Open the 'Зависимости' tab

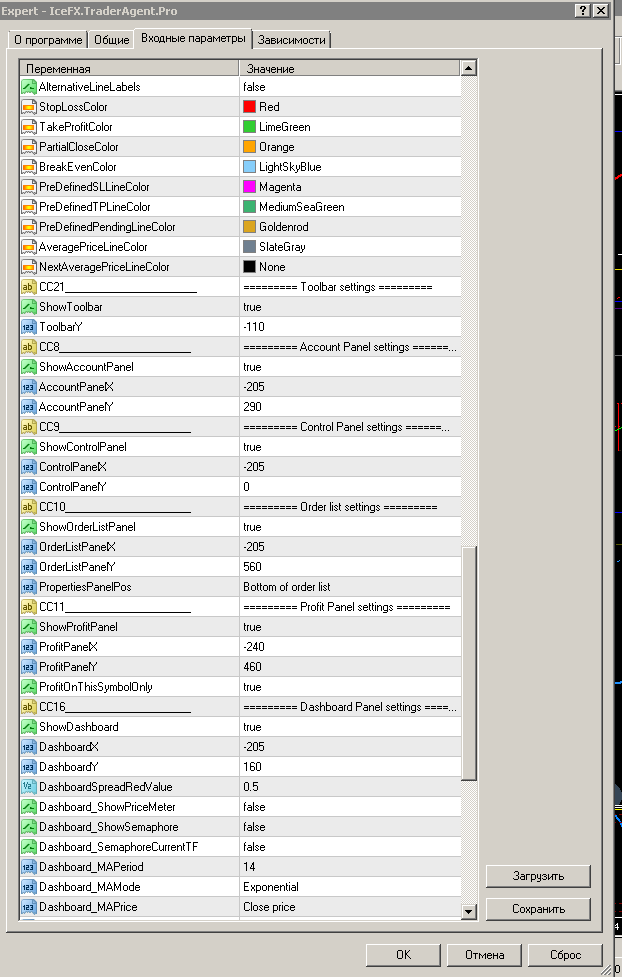pos(292,40)
